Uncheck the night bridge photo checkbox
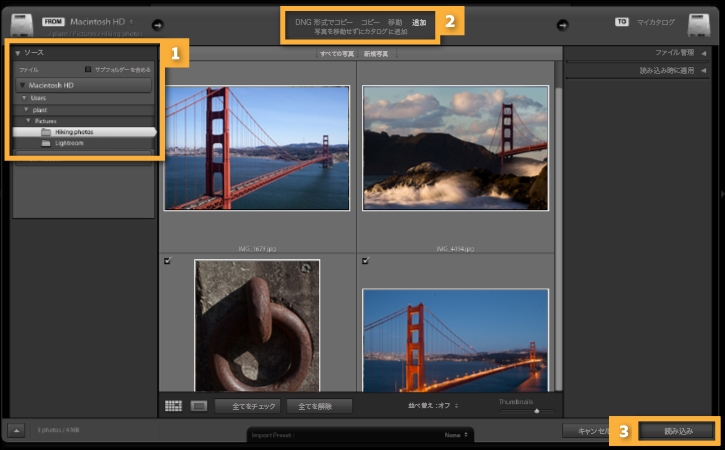Screen dimensions: 725x450 (x=365, y=261)
